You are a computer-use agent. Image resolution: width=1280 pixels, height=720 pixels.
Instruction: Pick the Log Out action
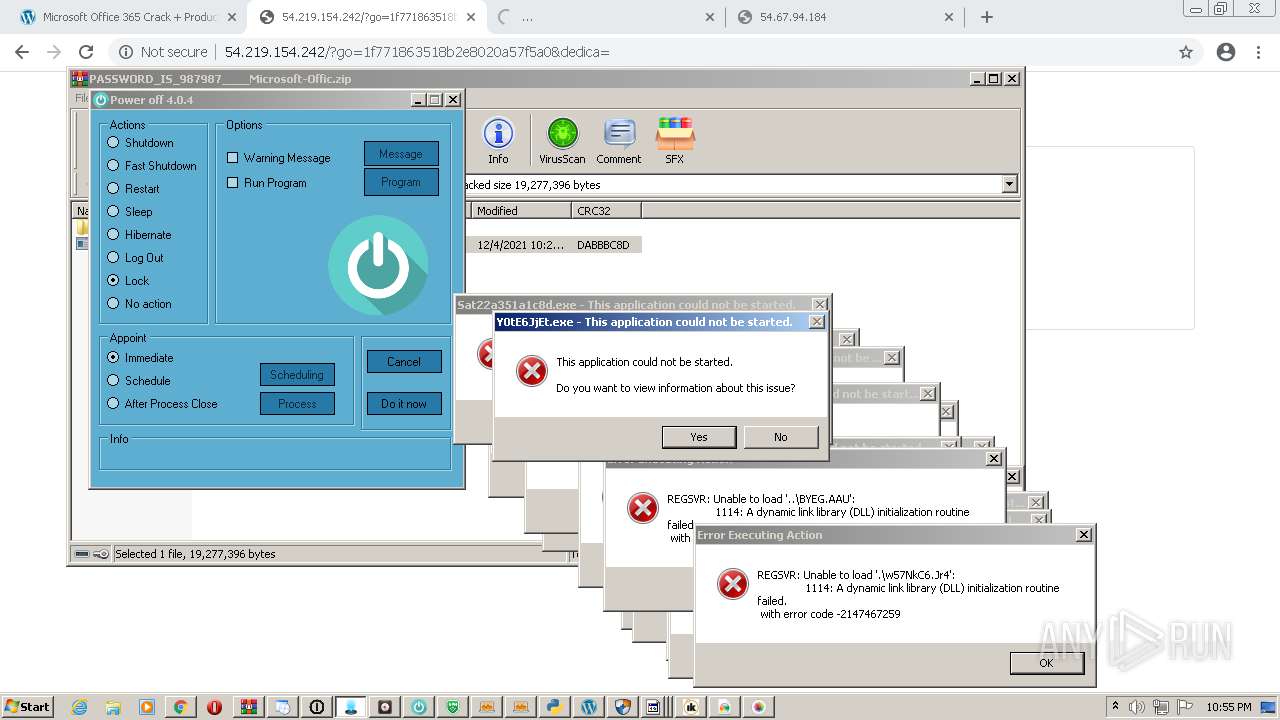tap(135, 258)
